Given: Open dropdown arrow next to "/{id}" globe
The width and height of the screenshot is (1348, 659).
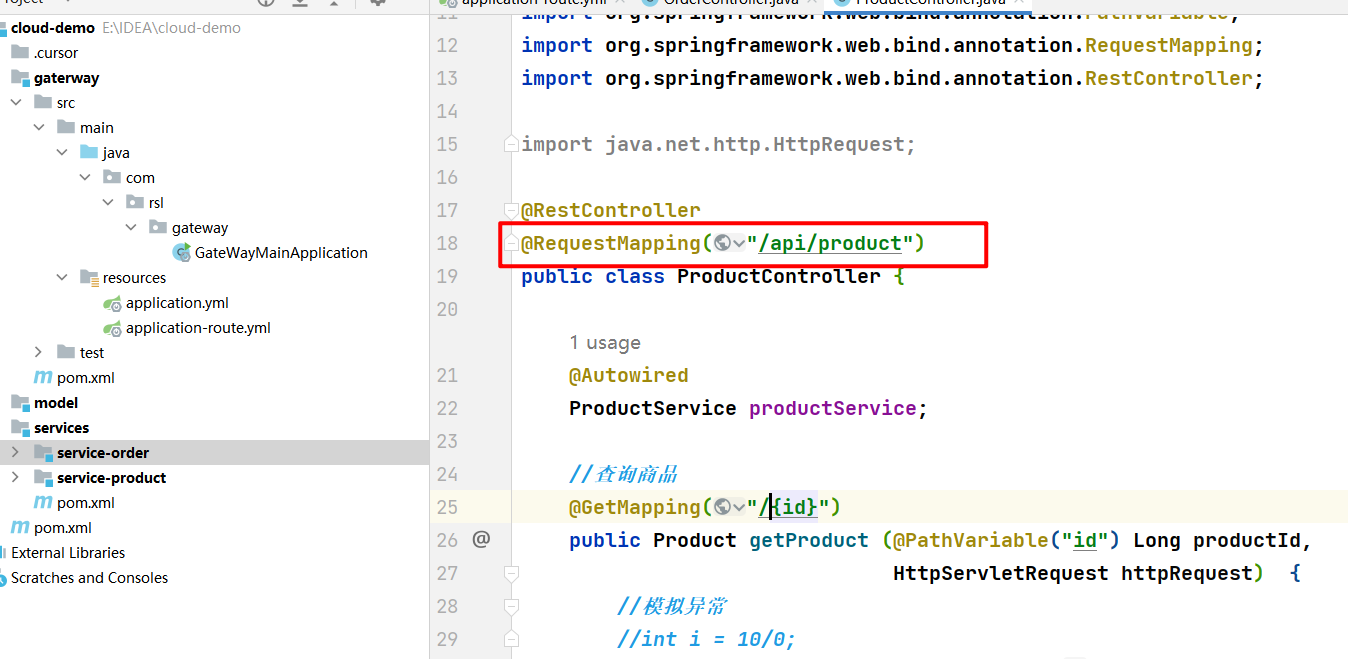Looking at the screenshot, I should point(739,507).
